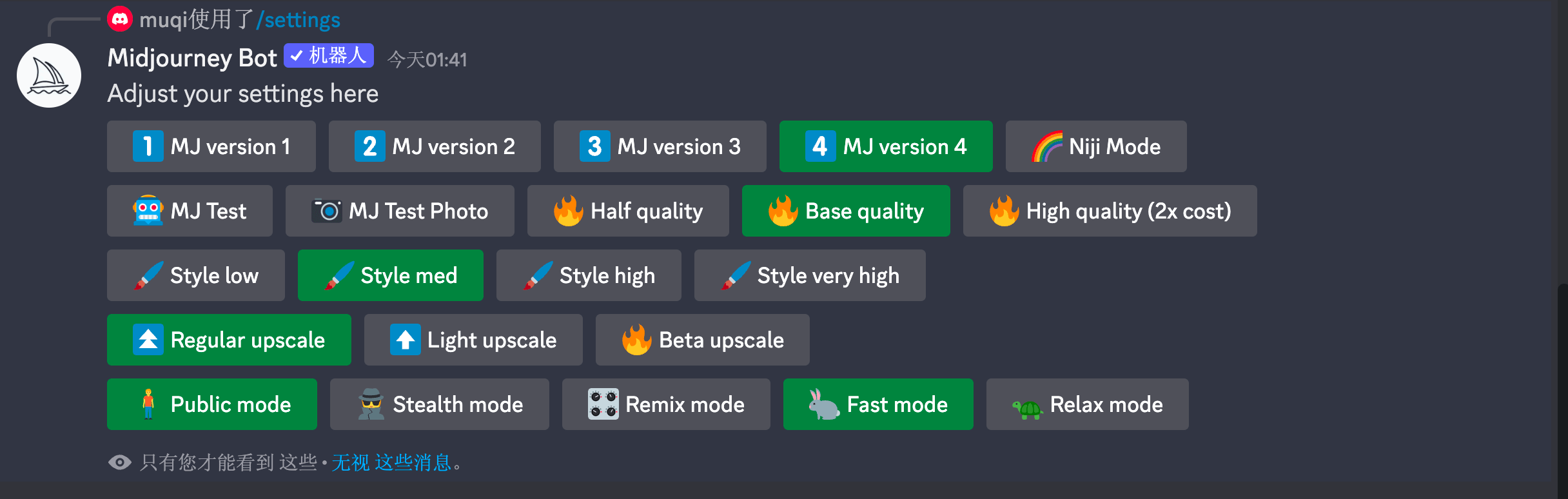Choose High quality (2x cost) setting
This screenshot has width=1568, height=499.
tap(1110, 211)
